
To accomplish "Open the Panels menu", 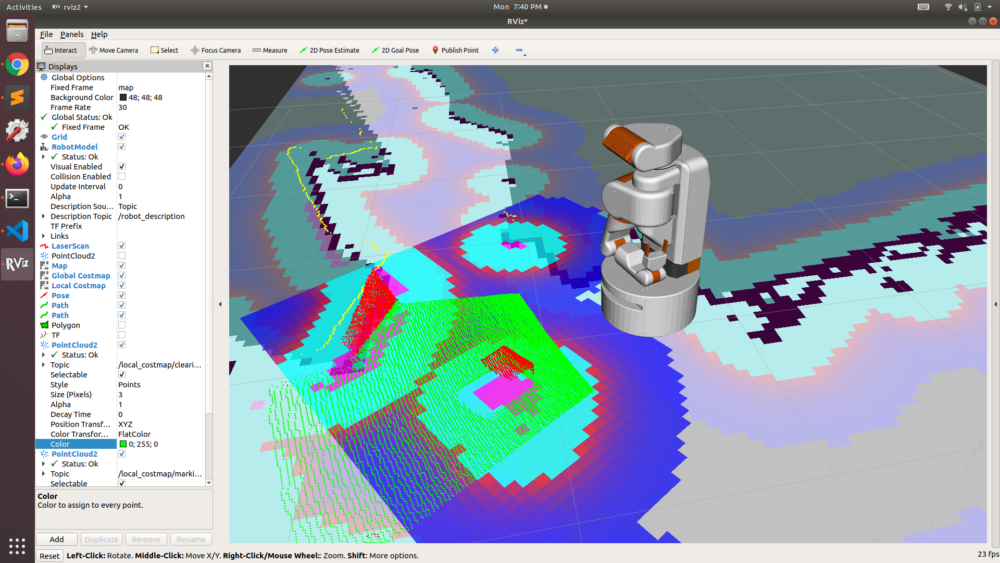I will click(x=71, y=34).
